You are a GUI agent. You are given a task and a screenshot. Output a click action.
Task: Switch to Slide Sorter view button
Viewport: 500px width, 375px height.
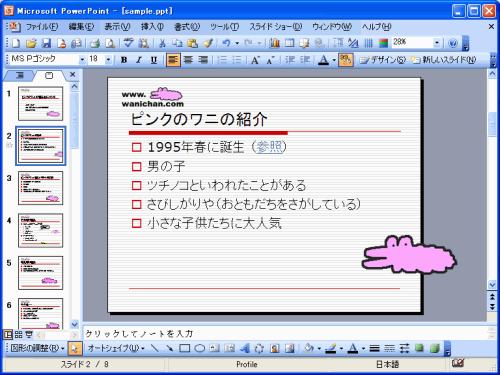tap(19, 334)
